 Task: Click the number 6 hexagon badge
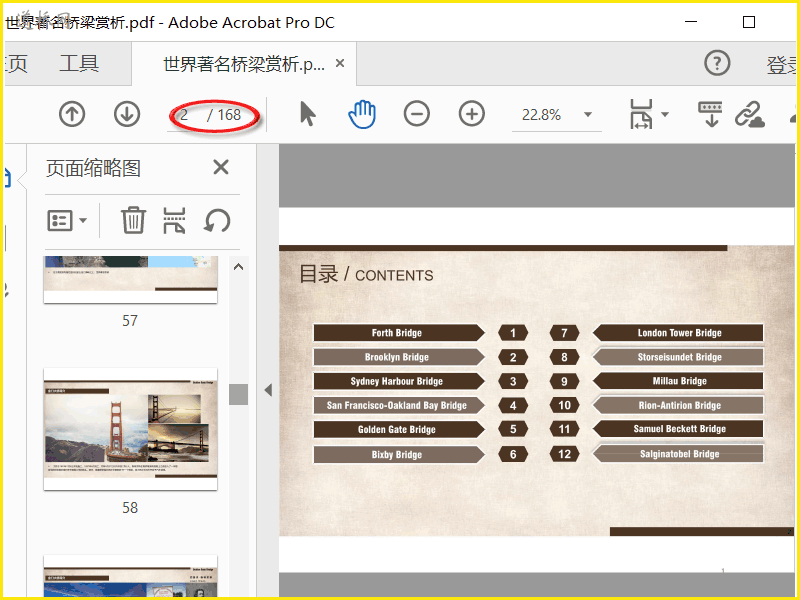[x=513, y=454]
